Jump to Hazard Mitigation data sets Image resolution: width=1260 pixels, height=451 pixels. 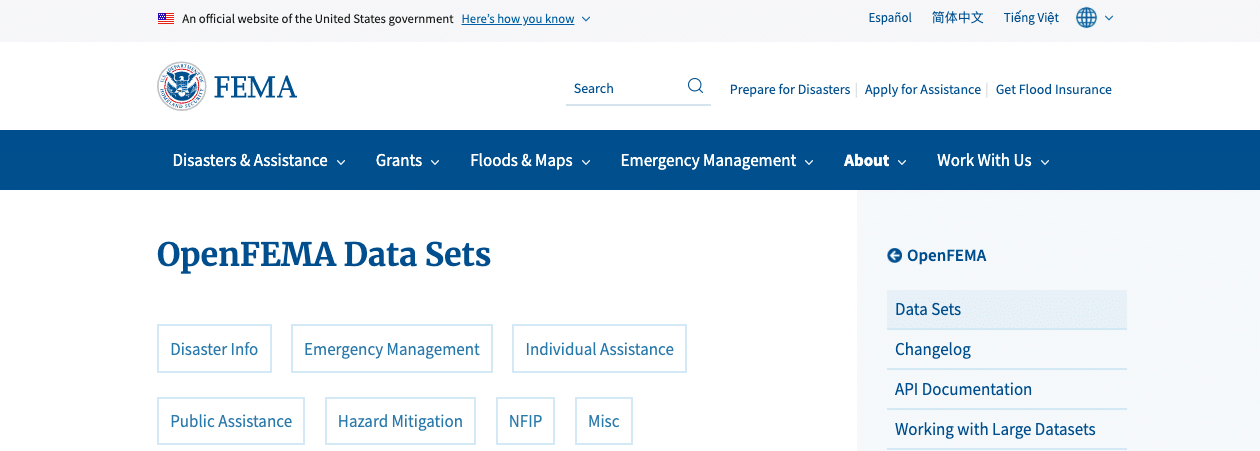click(x=400, y=421)
